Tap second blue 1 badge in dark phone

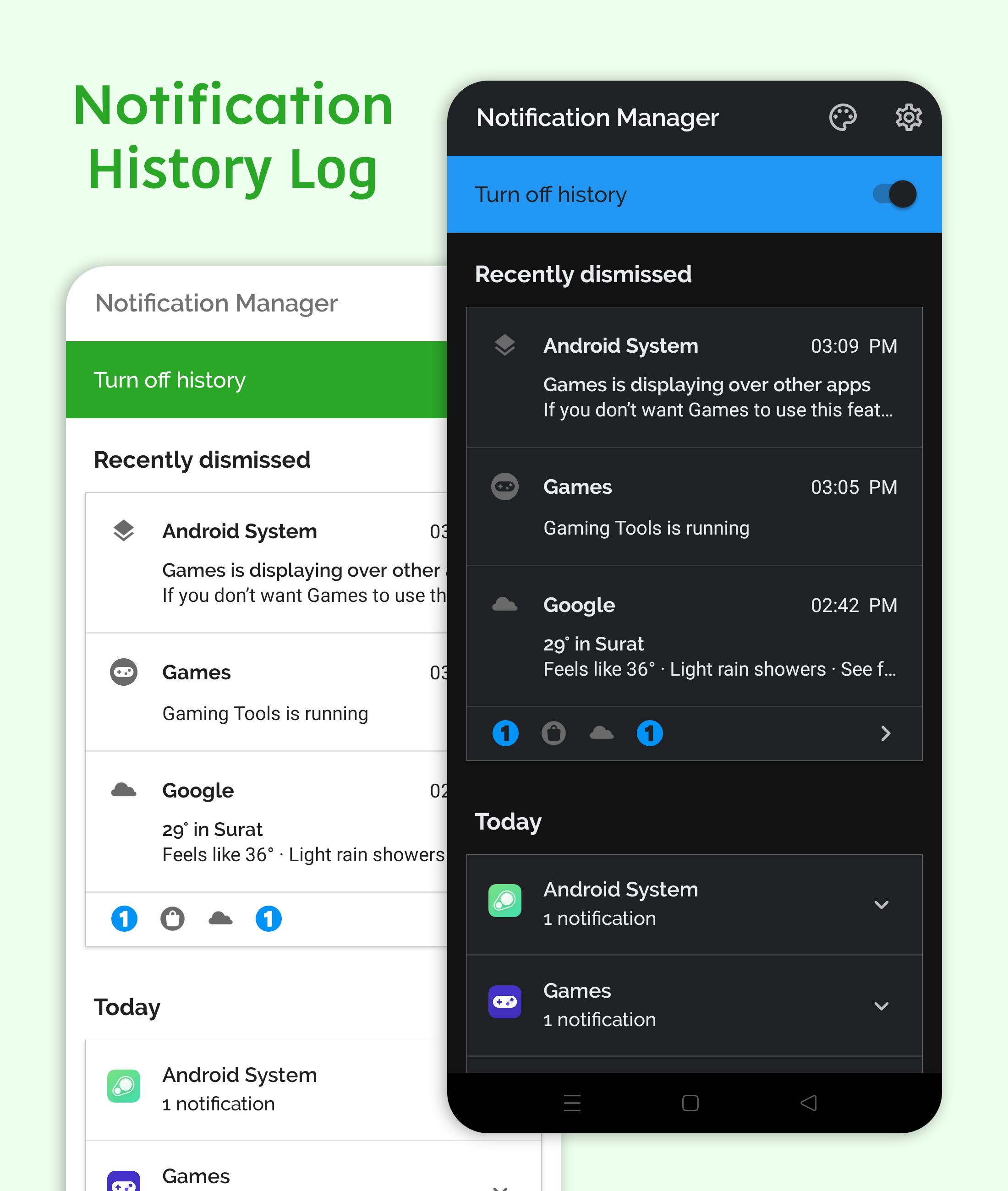point(650,733)
